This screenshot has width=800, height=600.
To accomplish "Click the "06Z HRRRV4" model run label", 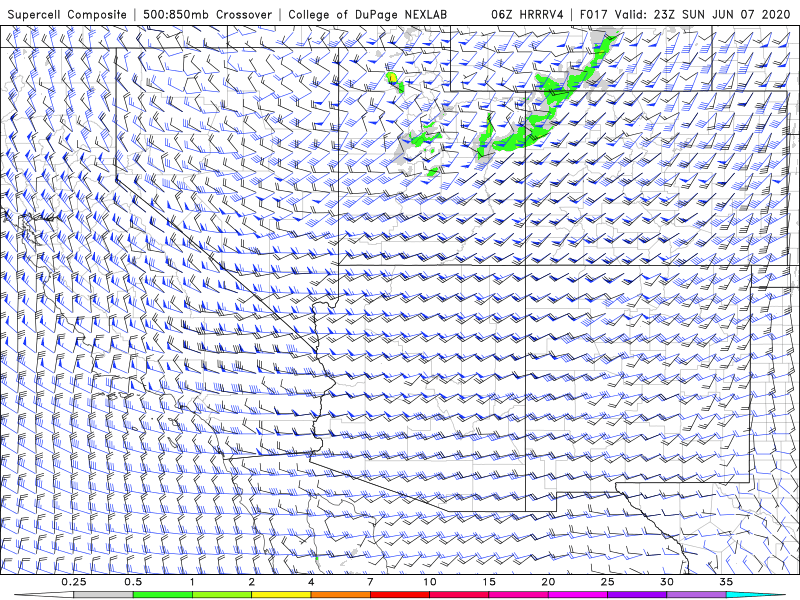I will click(x=527, y=14).
